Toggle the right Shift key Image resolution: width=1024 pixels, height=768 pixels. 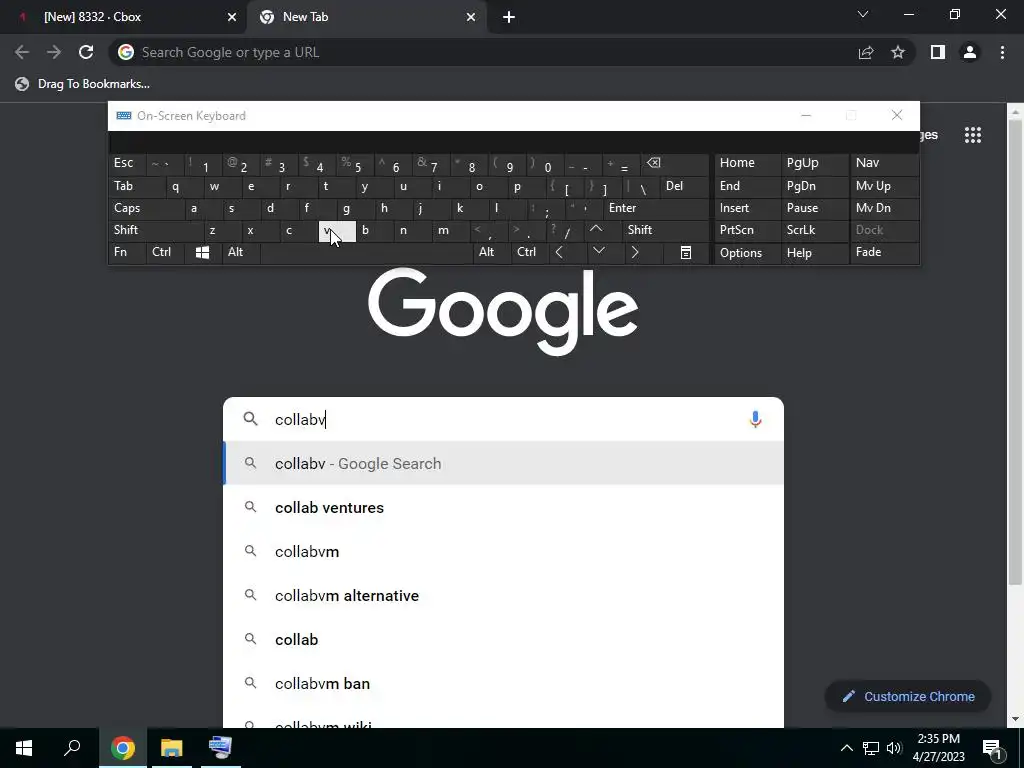point(666,231)
